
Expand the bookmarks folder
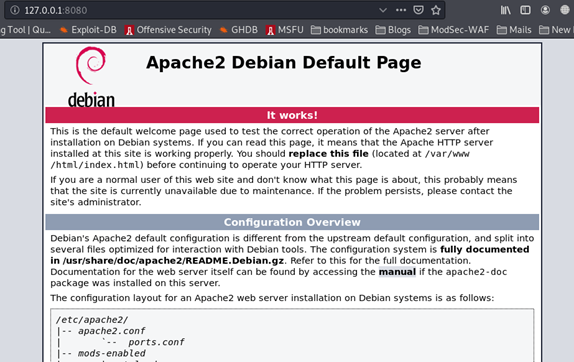[339, 30]
